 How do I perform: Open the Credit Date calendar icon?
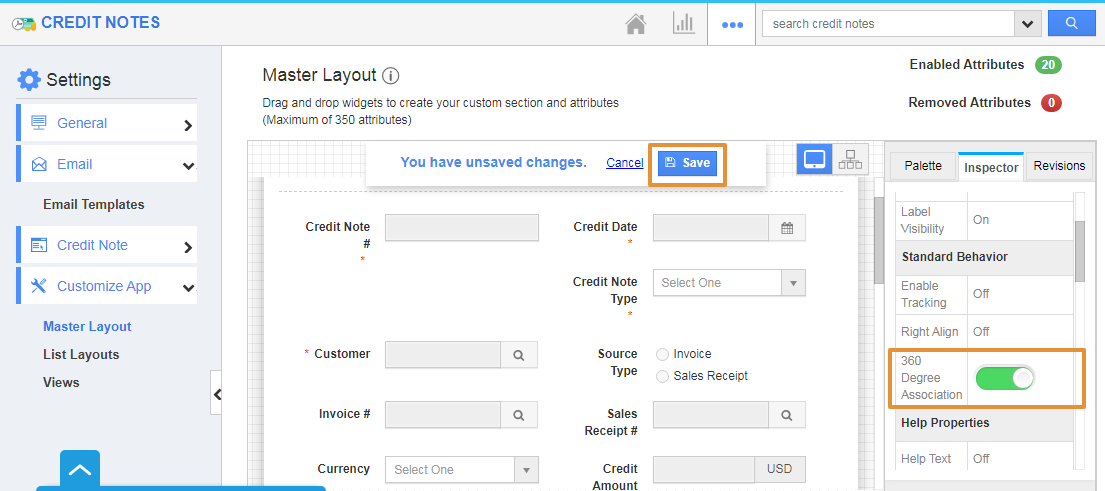[x=787, y=228]
